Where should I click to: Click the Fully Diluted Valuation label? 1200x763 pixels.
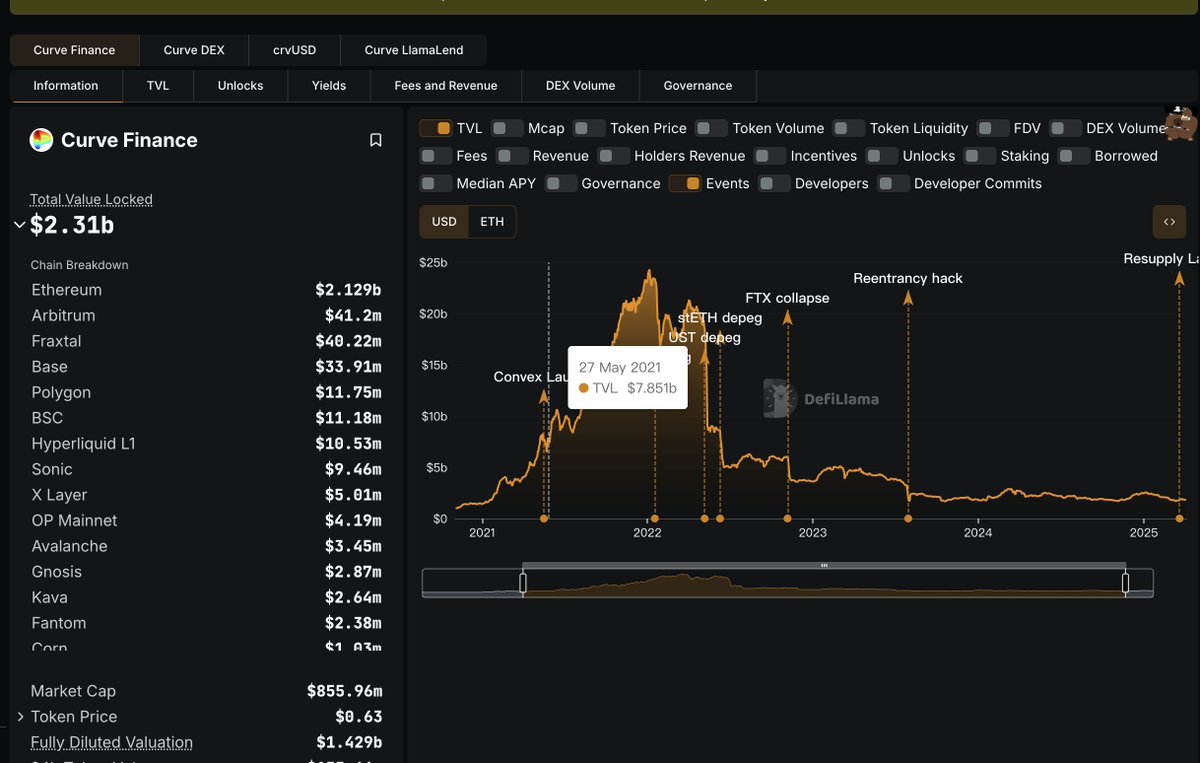click(112, 742)
